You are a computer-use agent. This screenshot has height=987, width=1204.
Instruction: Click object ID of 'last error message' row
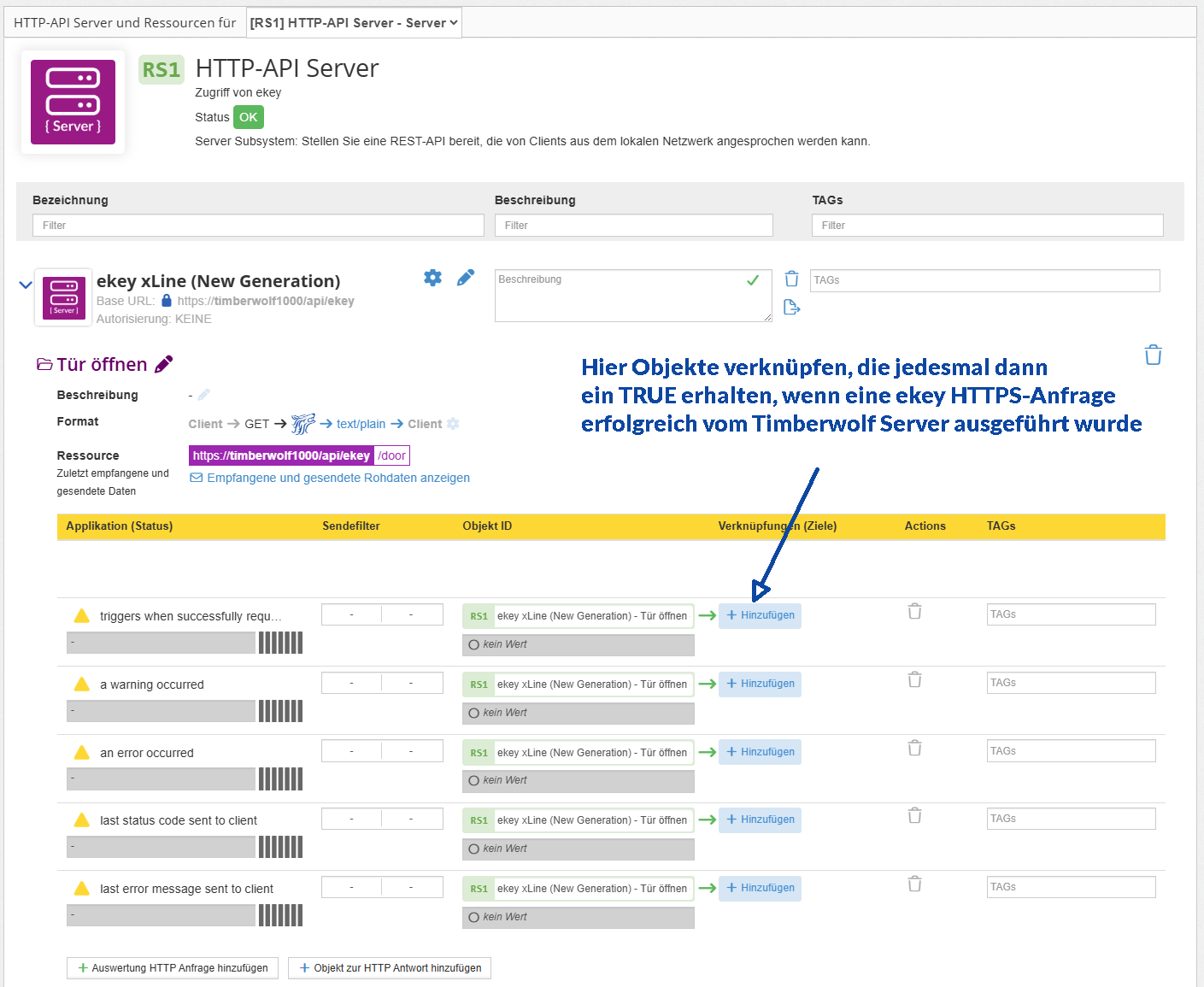point(579,889)
